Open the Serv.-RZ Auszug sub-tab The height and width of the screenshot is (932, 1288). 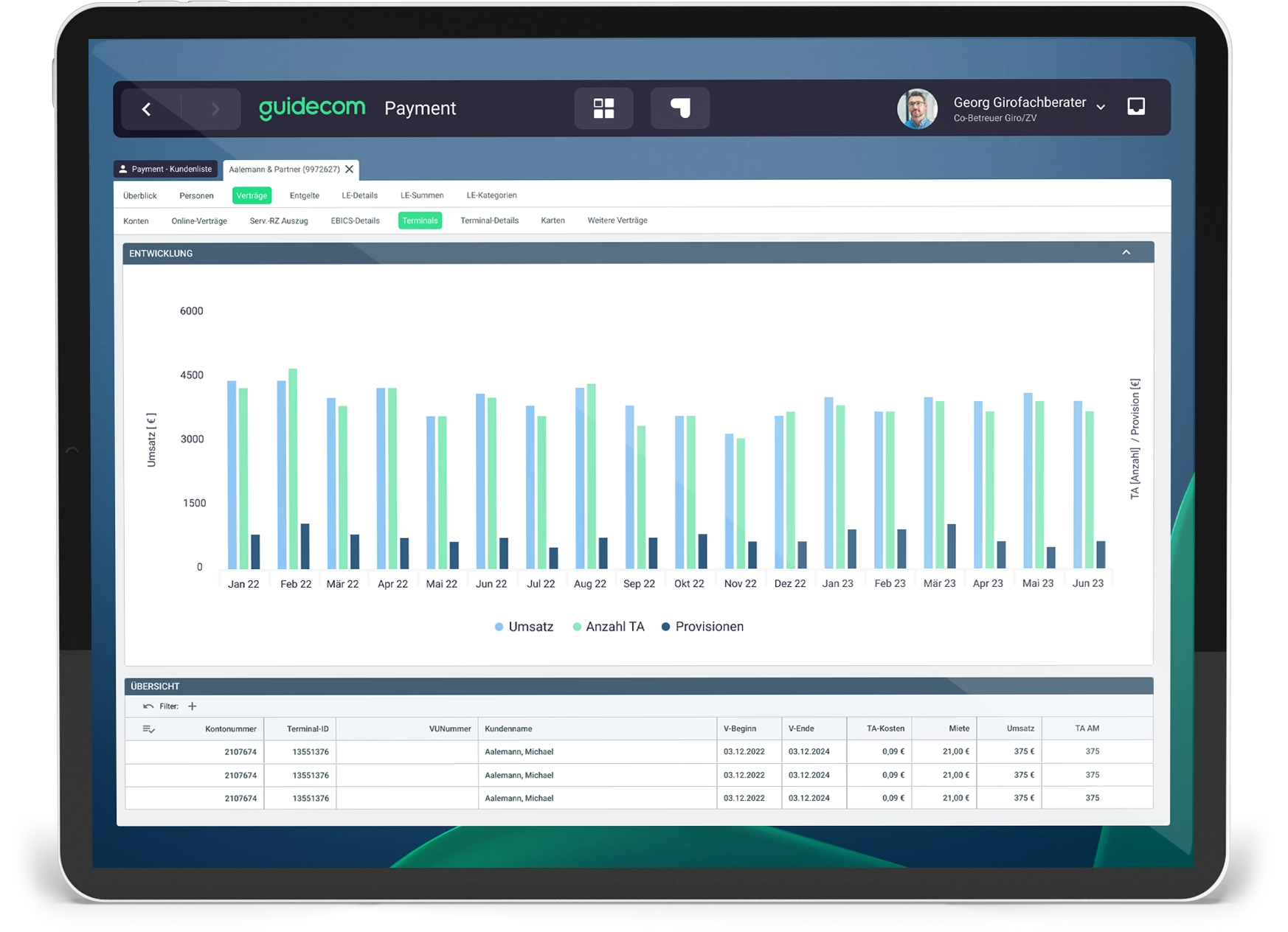(x=279, y=221)
